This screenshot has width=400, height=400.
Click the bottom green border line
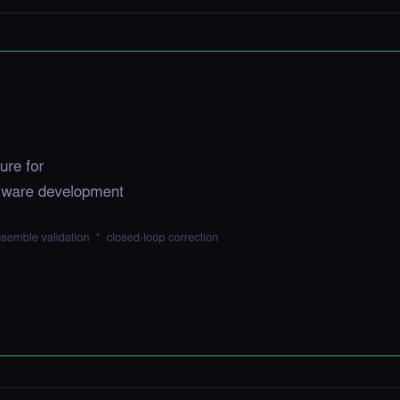(200, 356)
